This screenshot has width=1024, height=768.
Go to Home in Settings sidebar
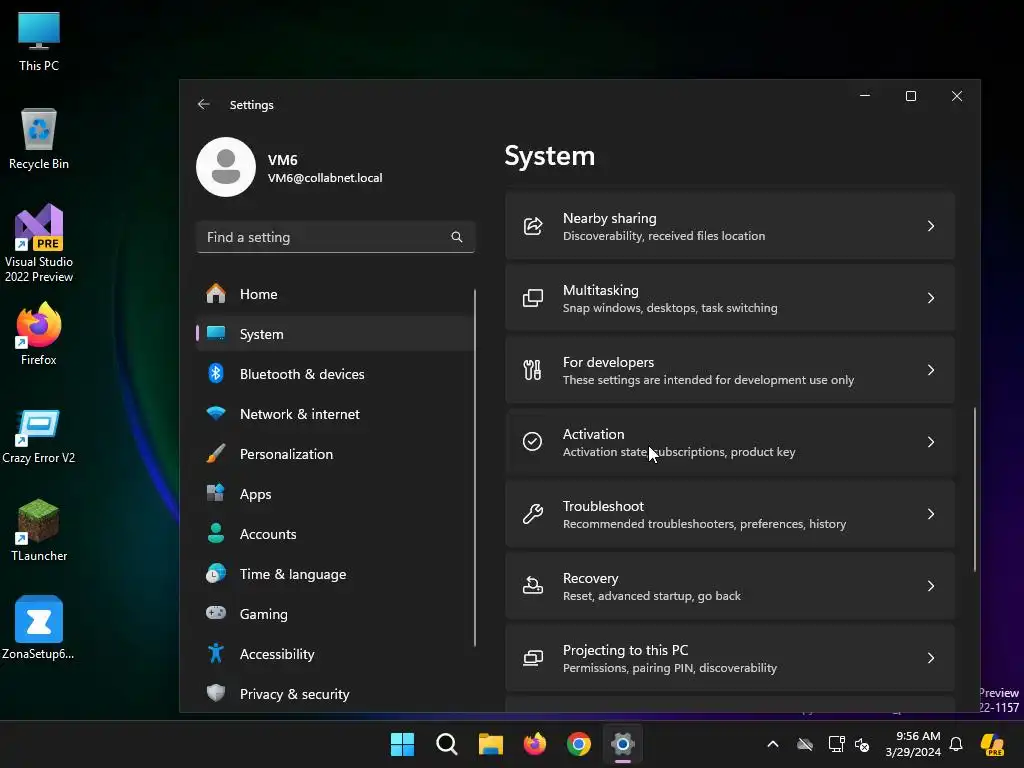point(334,294)
